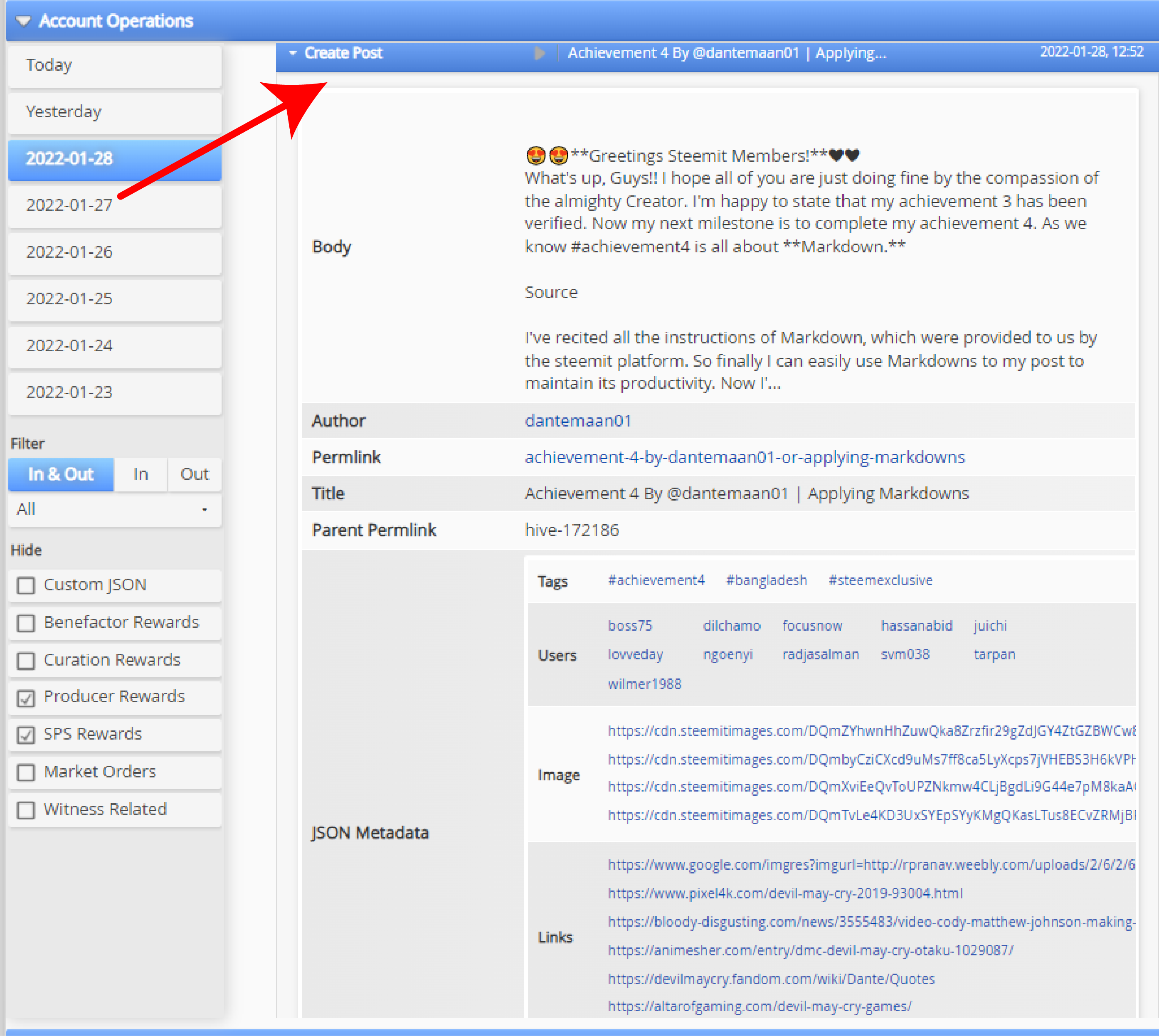The image size is (1159, 1036).
Task: Open the #bangladesh tag
Action: pos(766,580)
